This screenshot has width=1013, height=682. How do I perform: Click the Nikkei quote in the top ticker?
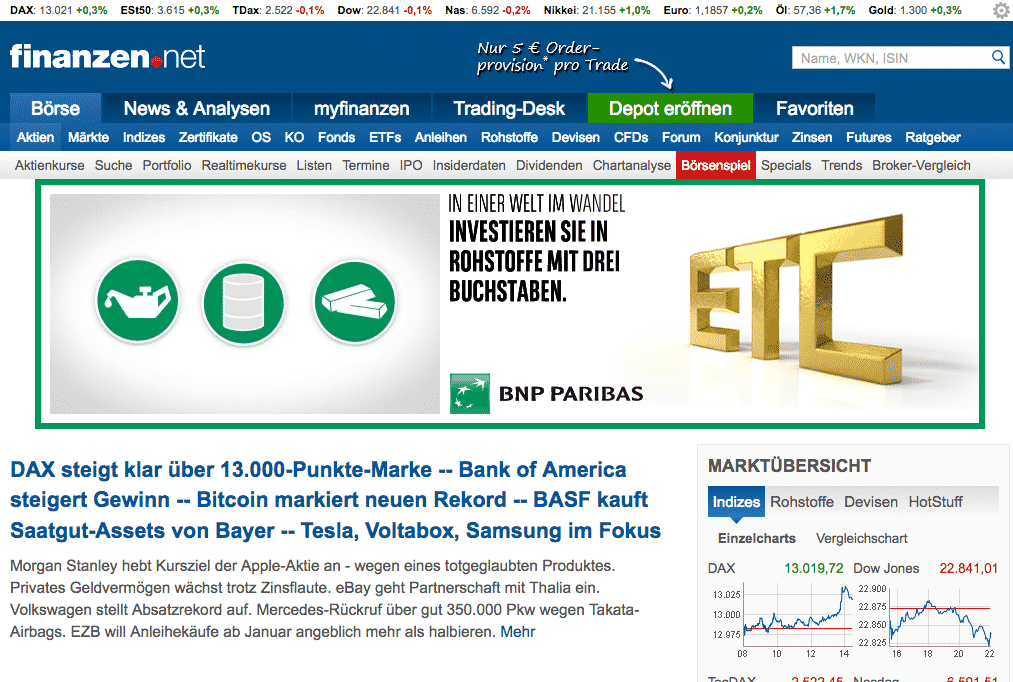pos(597,10)
